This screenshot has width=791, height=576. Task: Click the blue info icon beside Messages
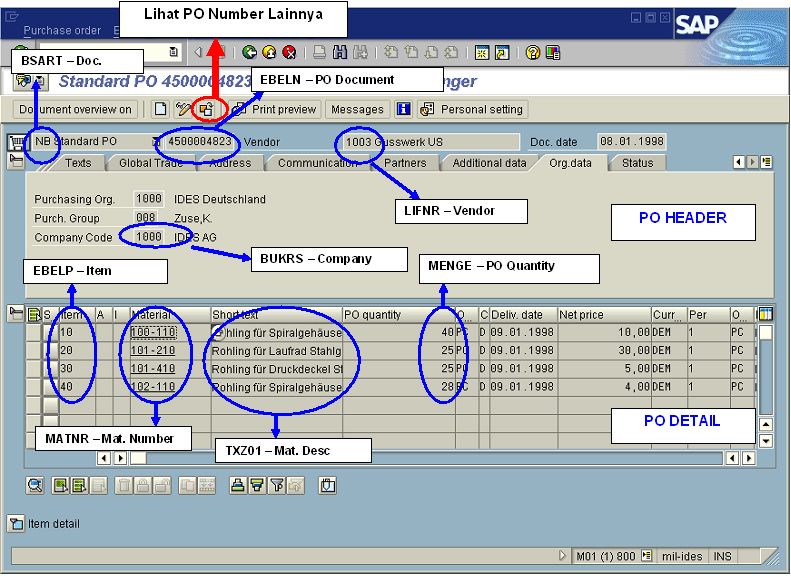[404, 109]
